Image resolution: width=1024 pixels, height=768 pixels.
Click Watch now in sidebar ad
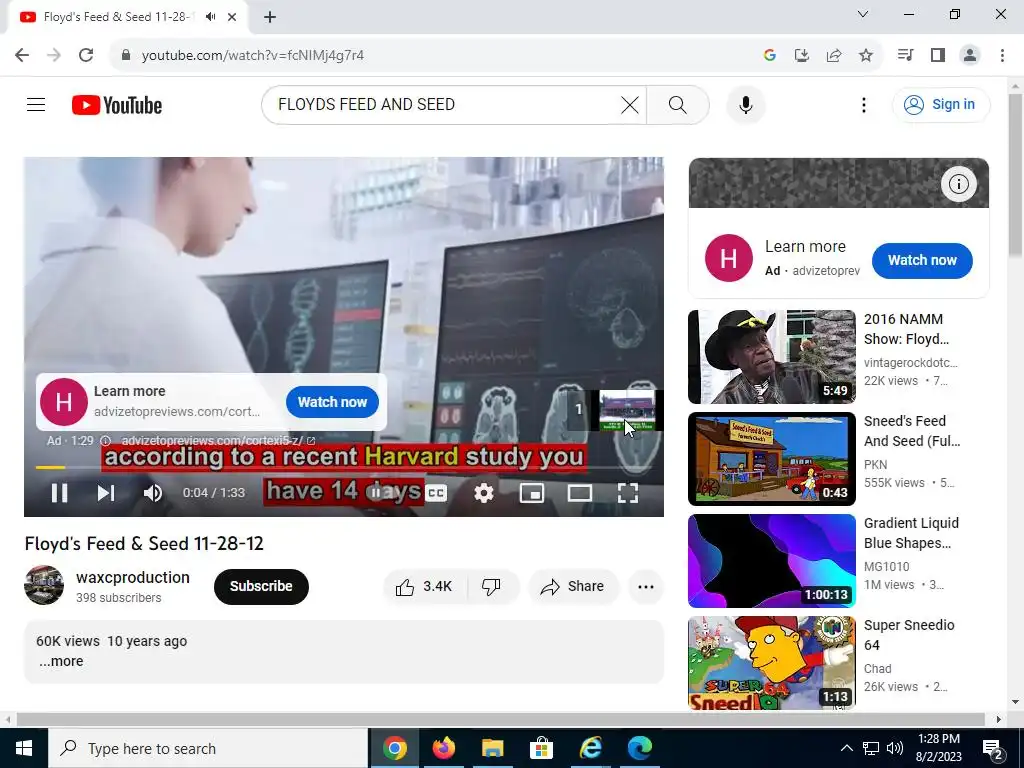pos(921,260)
